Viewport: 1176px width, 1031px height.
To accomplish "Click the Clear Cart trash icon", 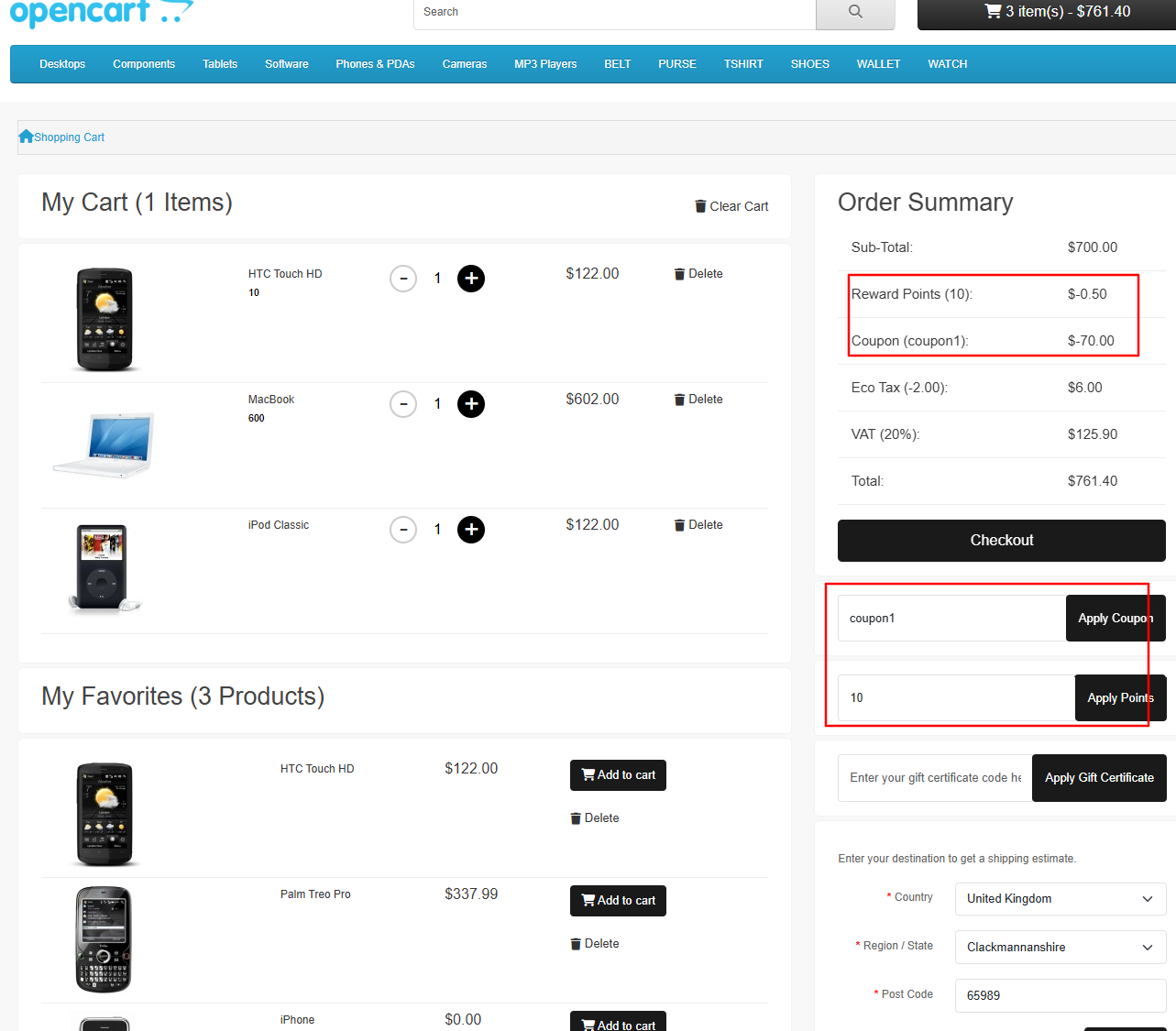I will (700, 206).
